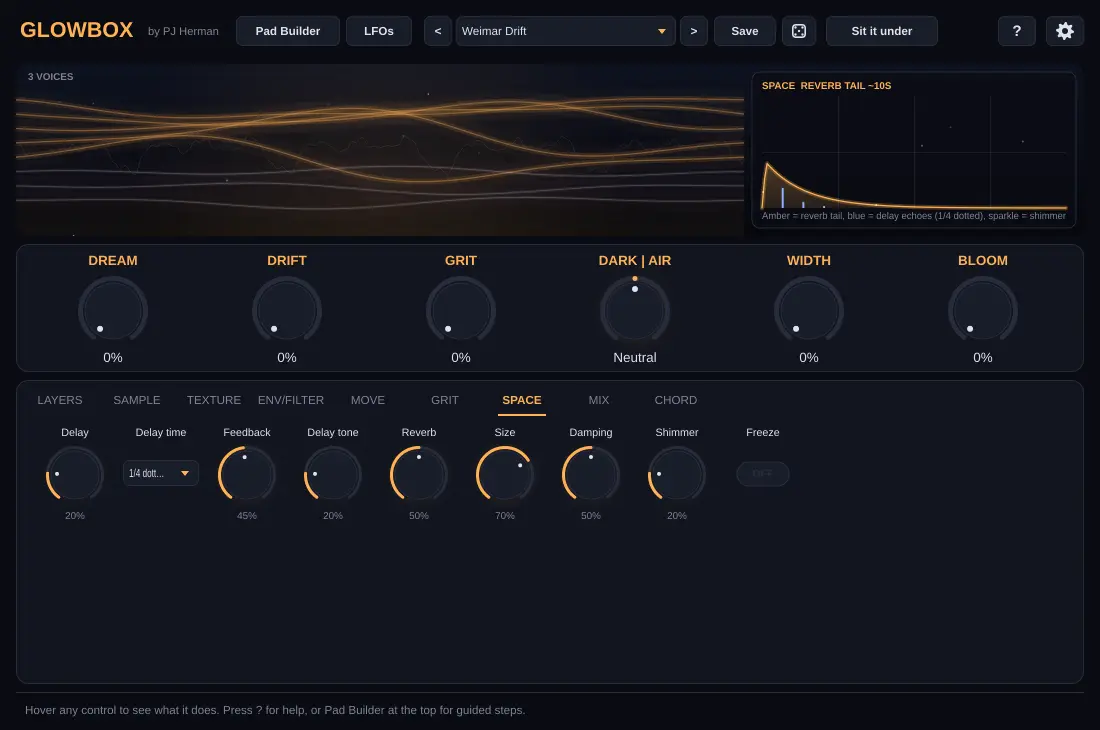Click the Shimmer knob
Viewport: 1100px width, 730px height.
(x=677, y=475)
